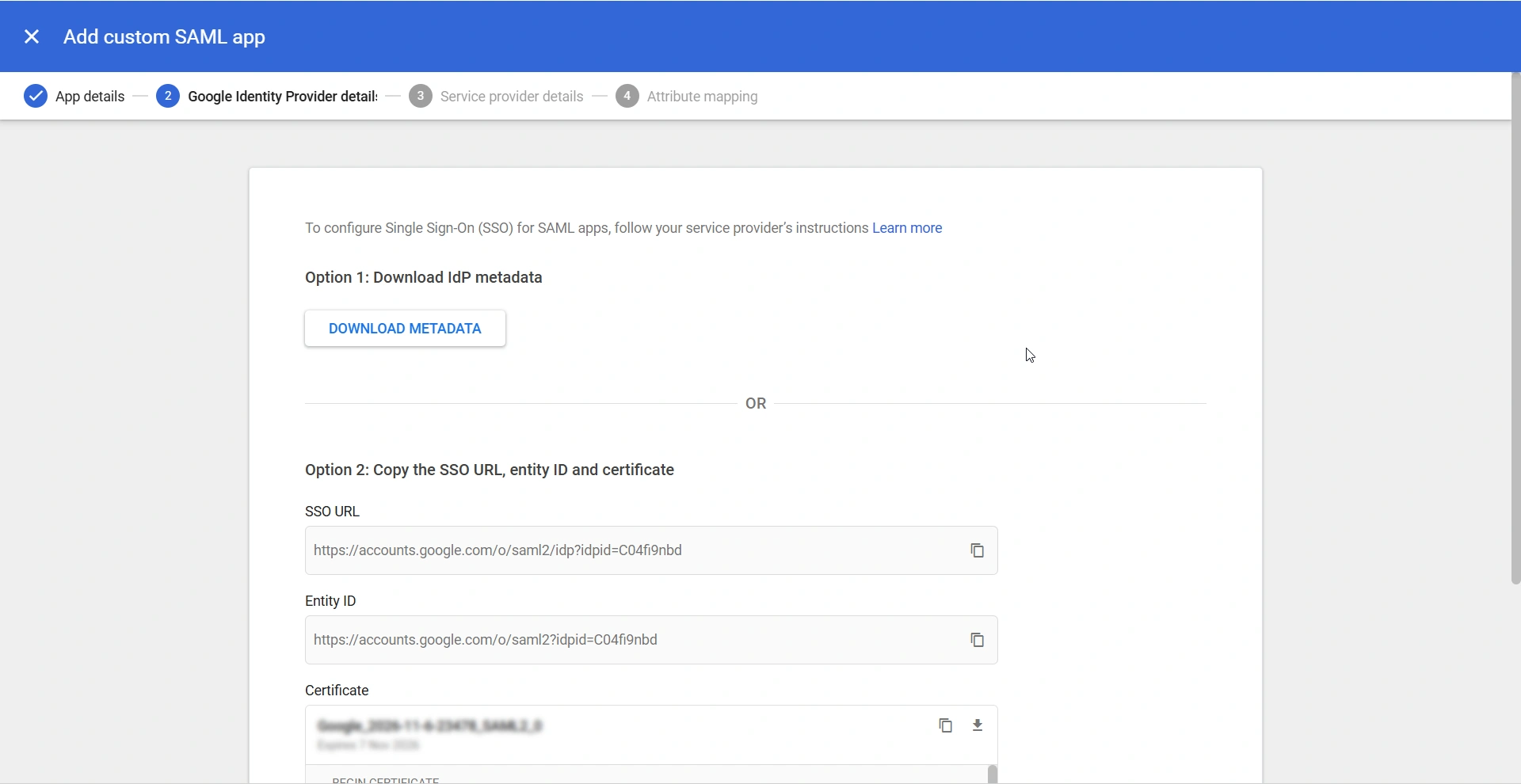Click the certificate name text
Viewport: 1521px width, 784px height.
(429, 725)
